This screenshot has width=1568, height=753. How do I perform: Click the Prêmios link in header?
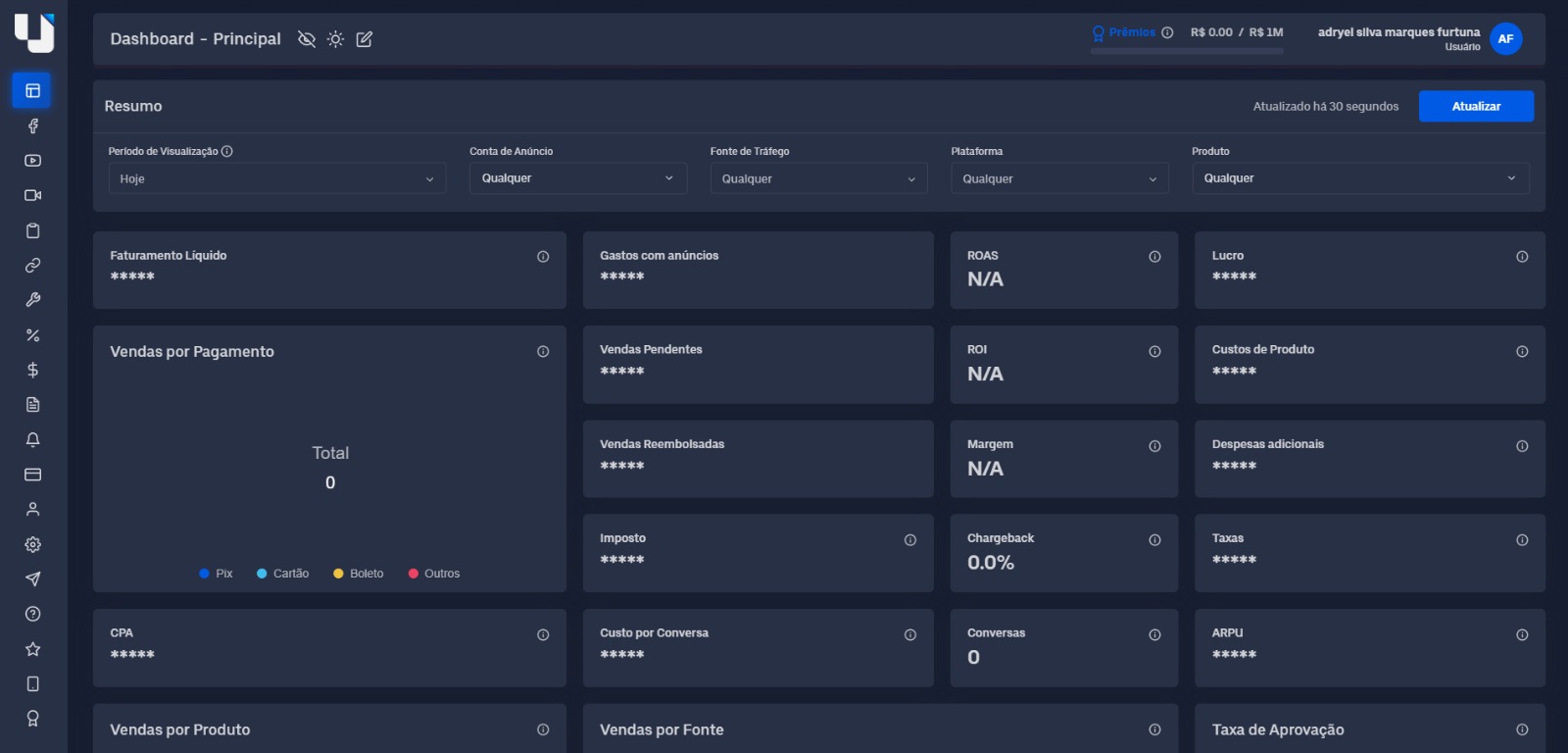pos(1131,32)
